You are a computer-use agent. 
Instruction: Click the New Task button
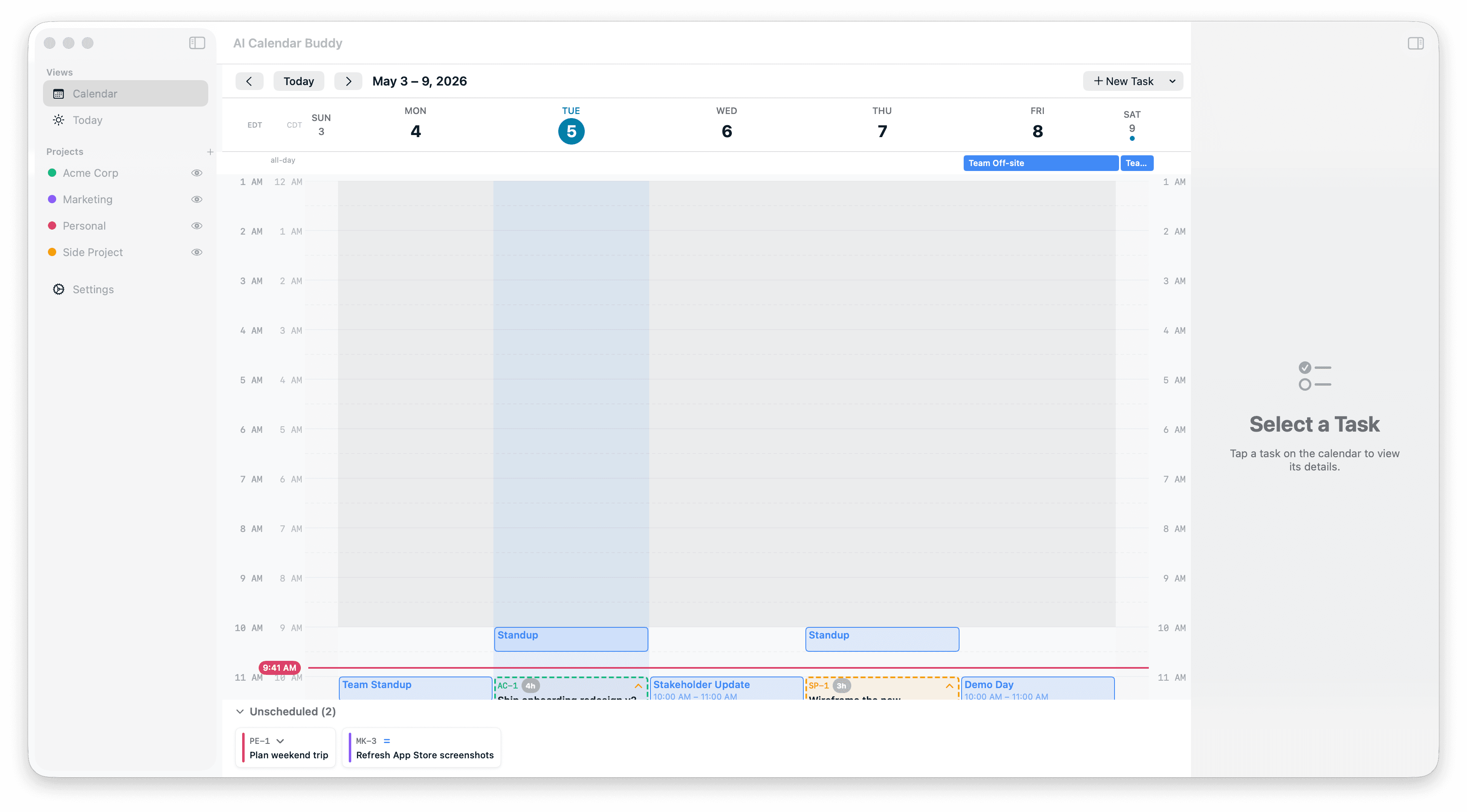pyautogui.click(x=1123, y=81)
